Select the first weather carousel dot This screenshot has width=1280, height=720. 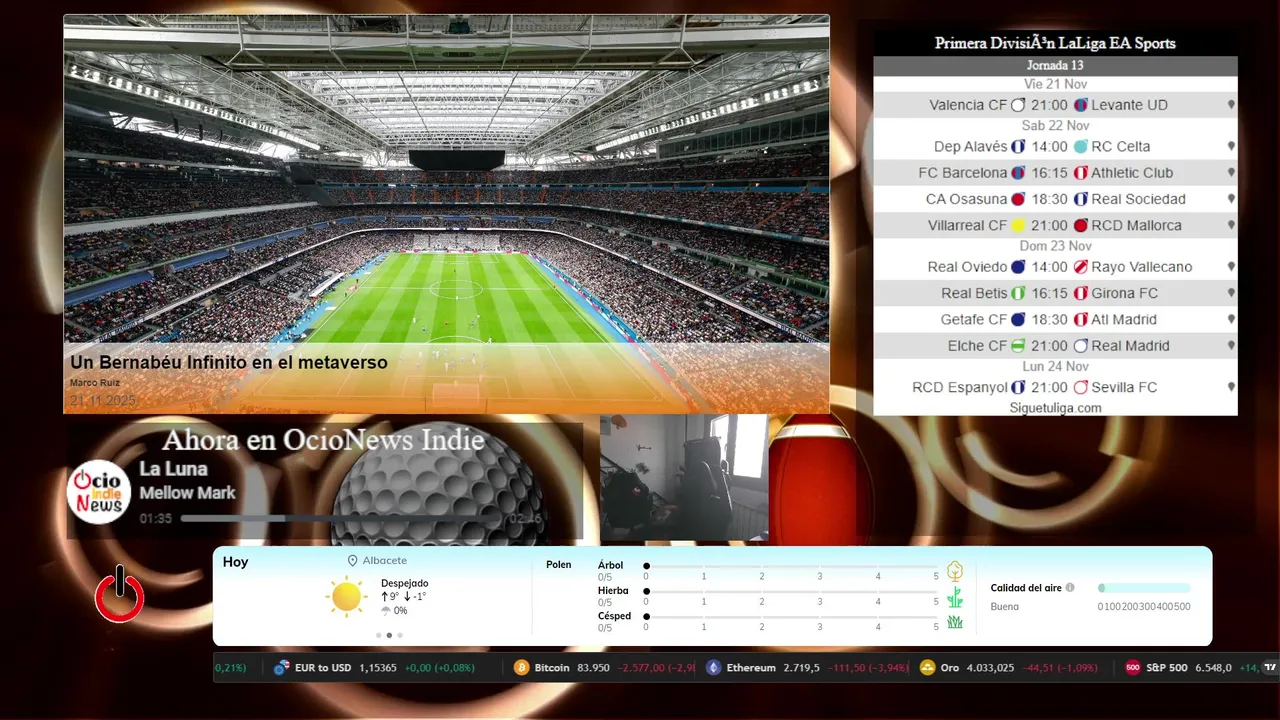click(378, 635)
